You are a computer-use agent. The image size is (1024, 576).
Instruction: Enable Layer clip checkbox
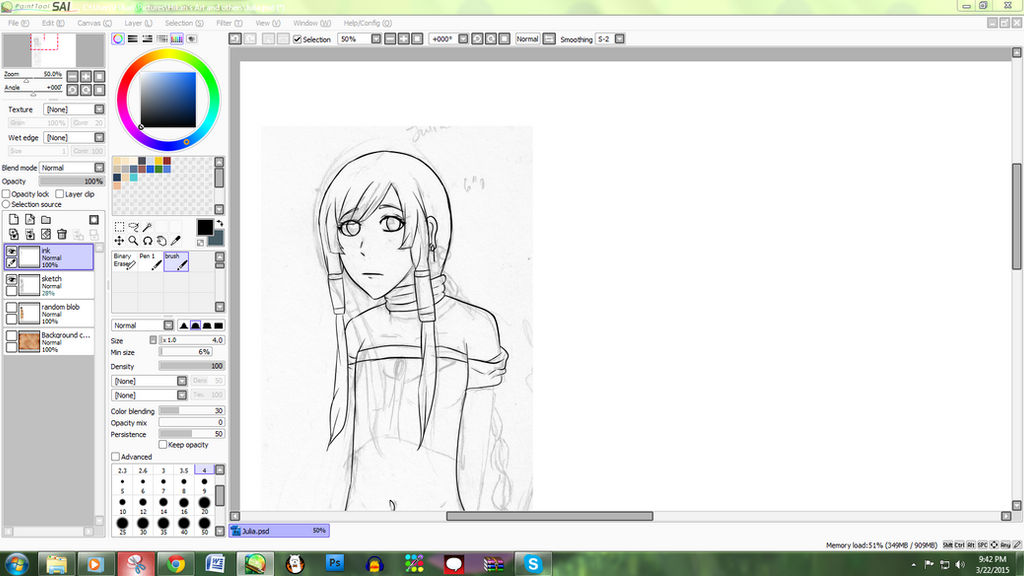click(59, 194)
